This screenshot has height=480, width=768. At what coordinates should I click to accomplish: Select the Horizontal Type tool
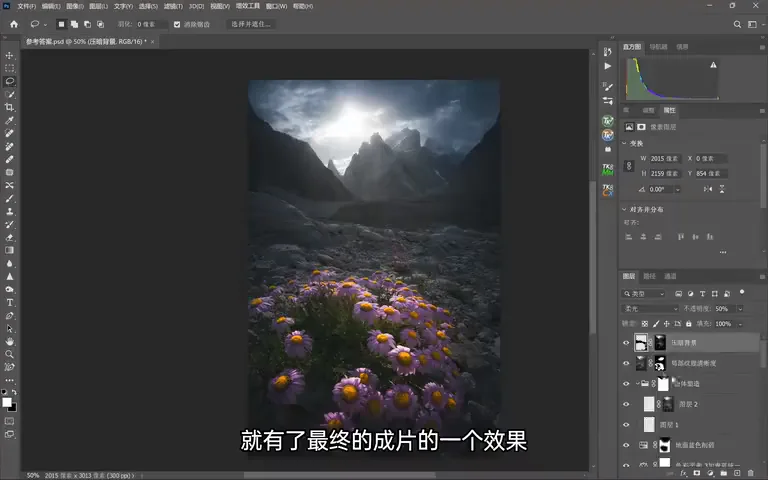coord(9,303)
